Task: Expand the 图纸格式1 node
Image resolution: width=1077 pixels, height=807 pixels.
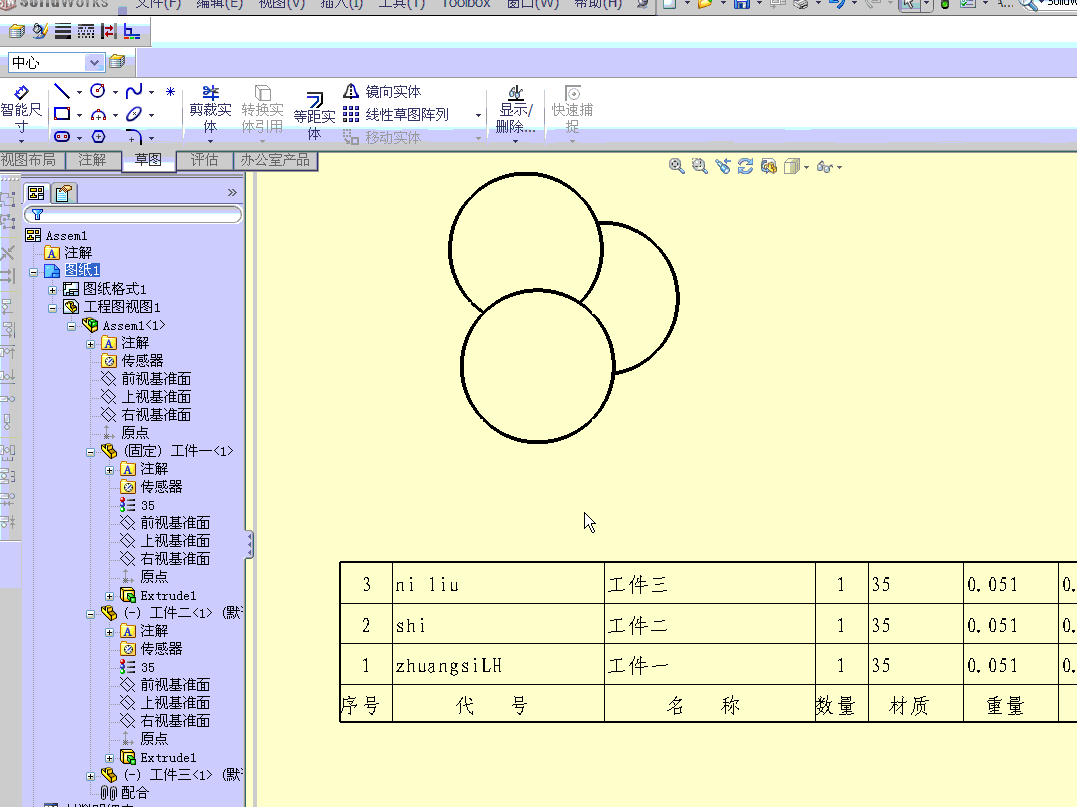Action: pos(52,290)
